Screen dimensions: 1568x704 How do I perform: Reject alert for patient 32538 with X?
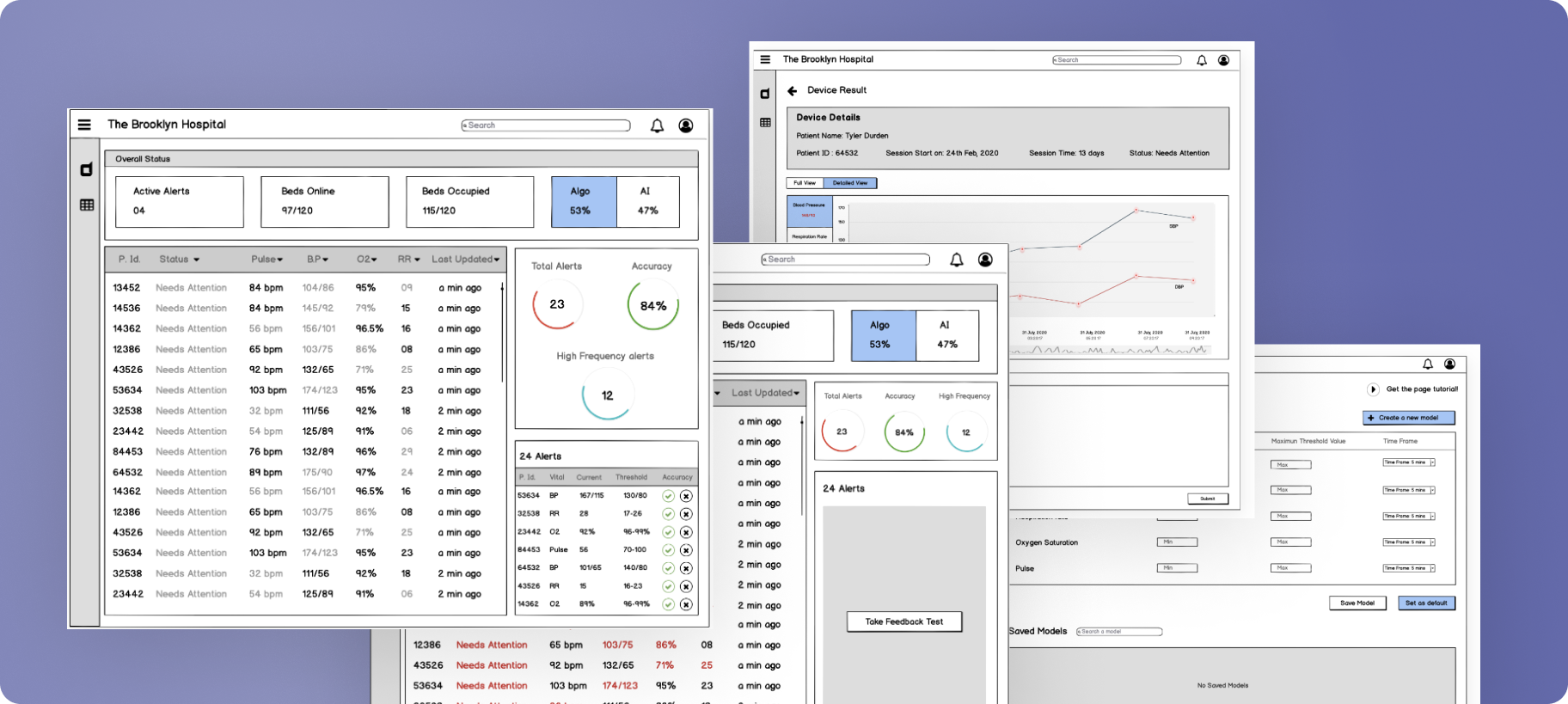(686, 514)
